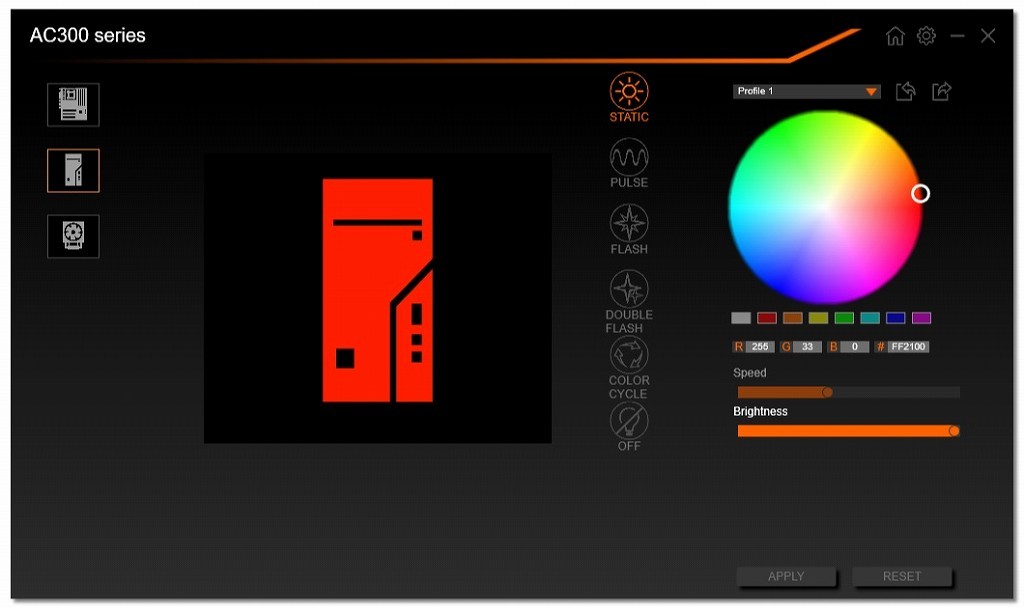
Task: Select the FLASH lighting mode
Action: point(629,229)
